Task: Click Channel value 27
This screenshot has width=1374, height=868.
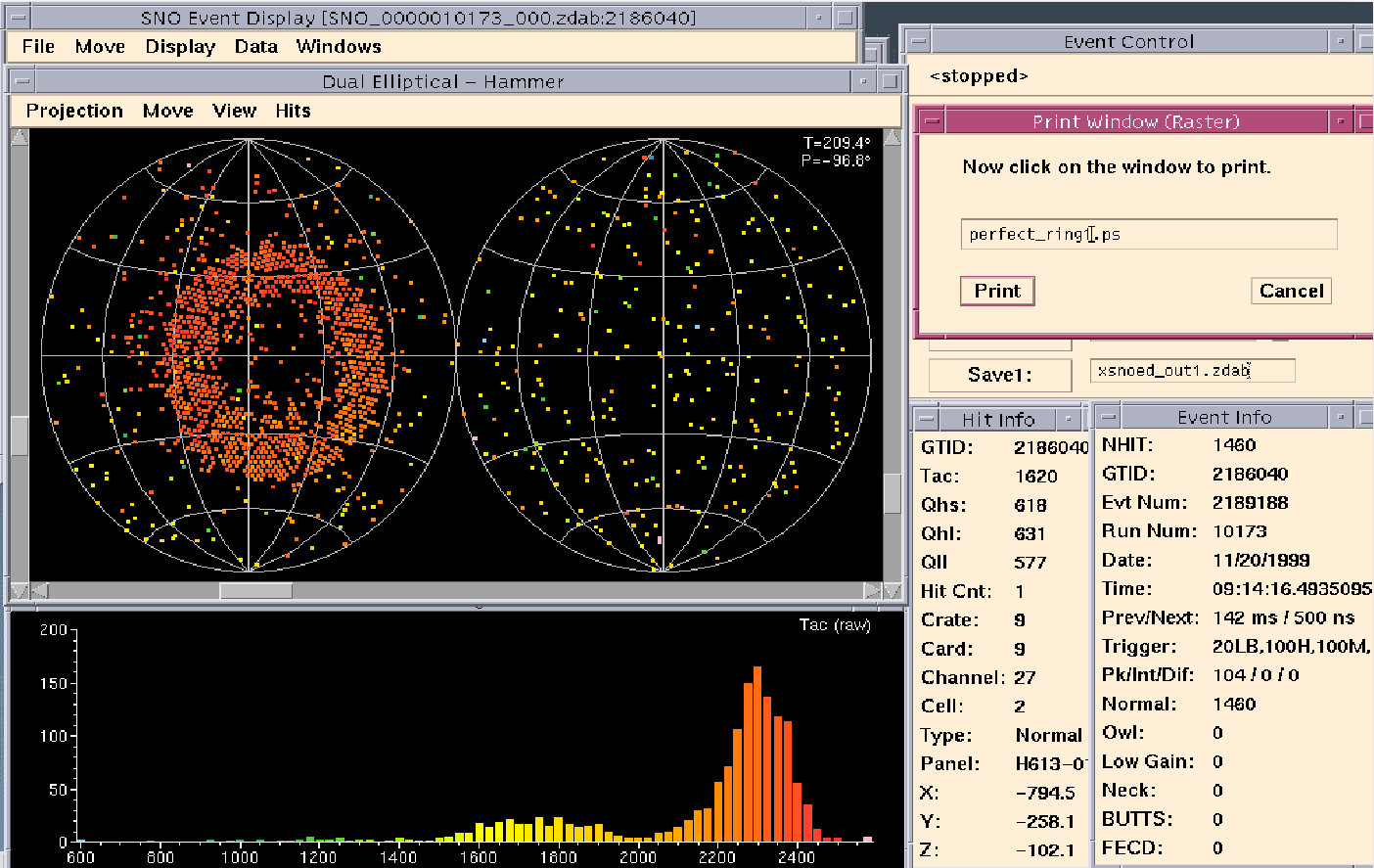Action: 1025,677
